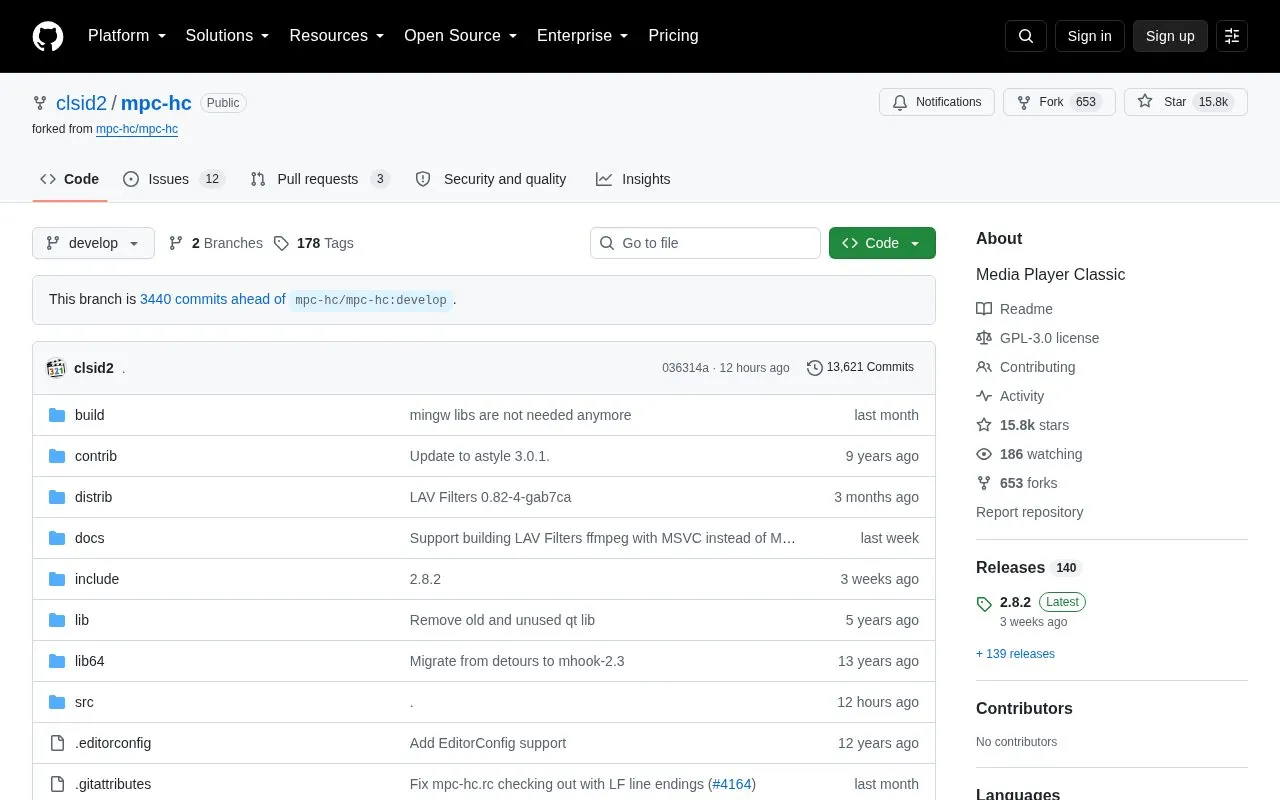Open the search magnifier button
The width and height of the screenshot is (1280, 800).
tap(1026, 36)
